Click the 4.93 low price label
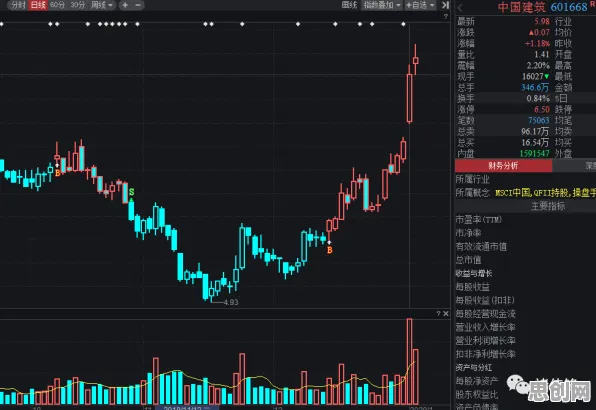Image resolution: width=596 pixels, height=410 pixels. (x=231, y=302)
